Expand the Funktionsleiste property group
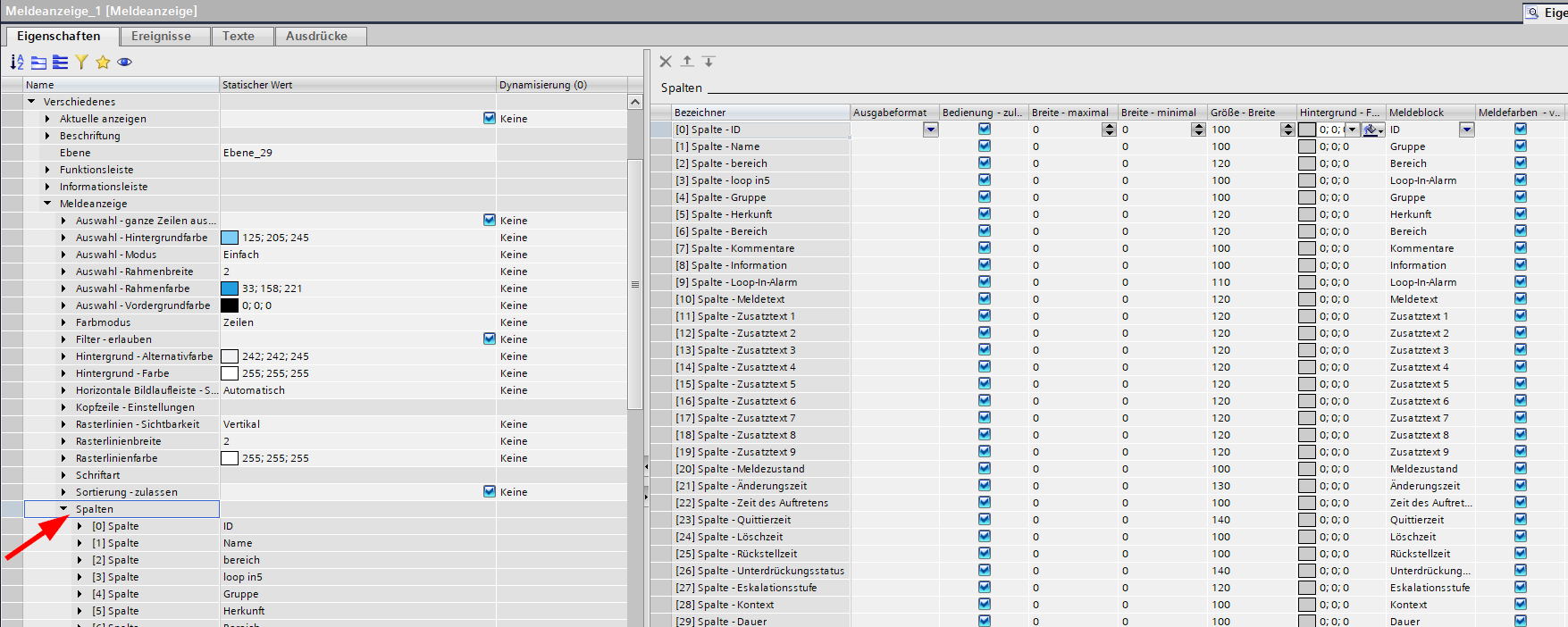The image size is (1568, 627). click(47, 170)
